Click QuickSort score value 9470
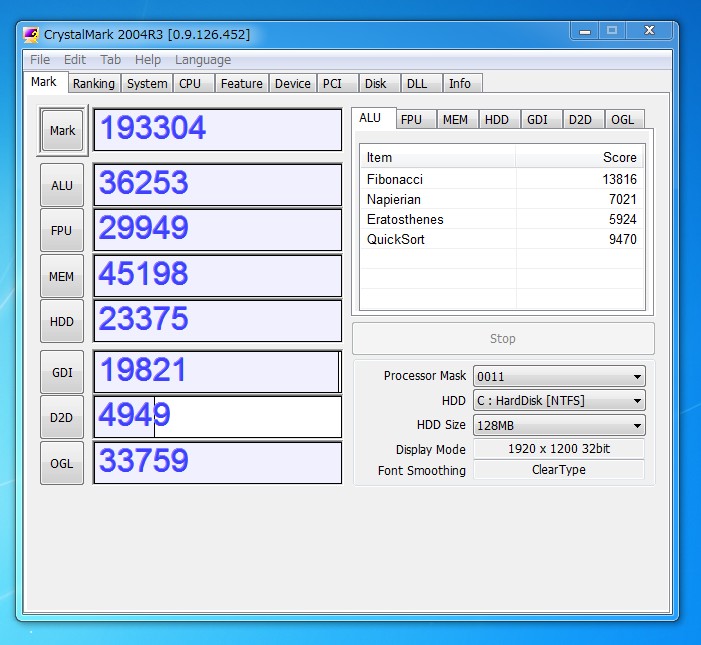Viewport: 701px width, 645px height. pyautogui.click(x=623, y=240)
